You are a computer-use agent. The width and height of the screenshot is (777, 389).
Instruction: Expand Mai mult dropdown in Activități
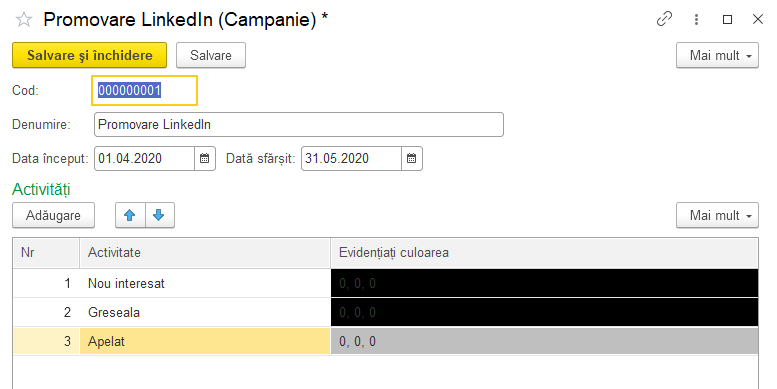click(717, 215)
